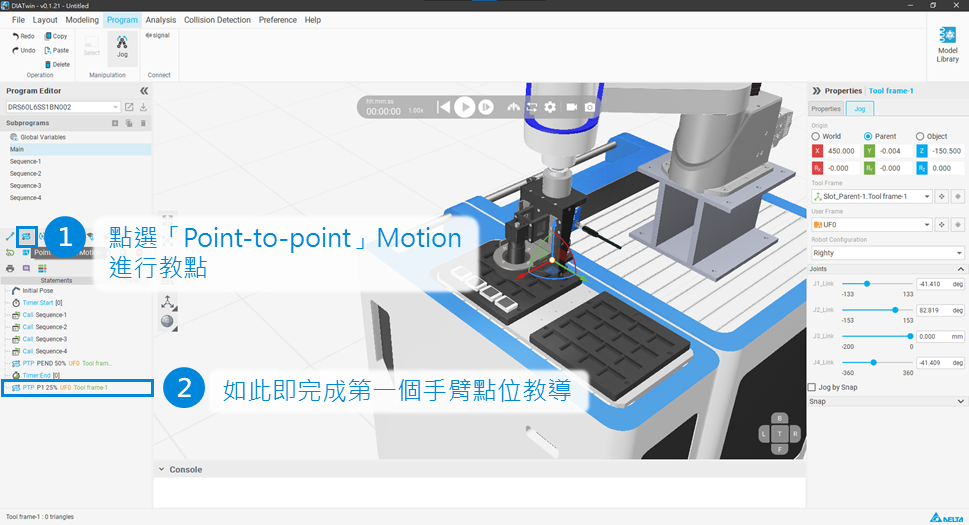This screenshot has width=969, height=525.
Task: Open the Model Library
Action: click(947, 44)
